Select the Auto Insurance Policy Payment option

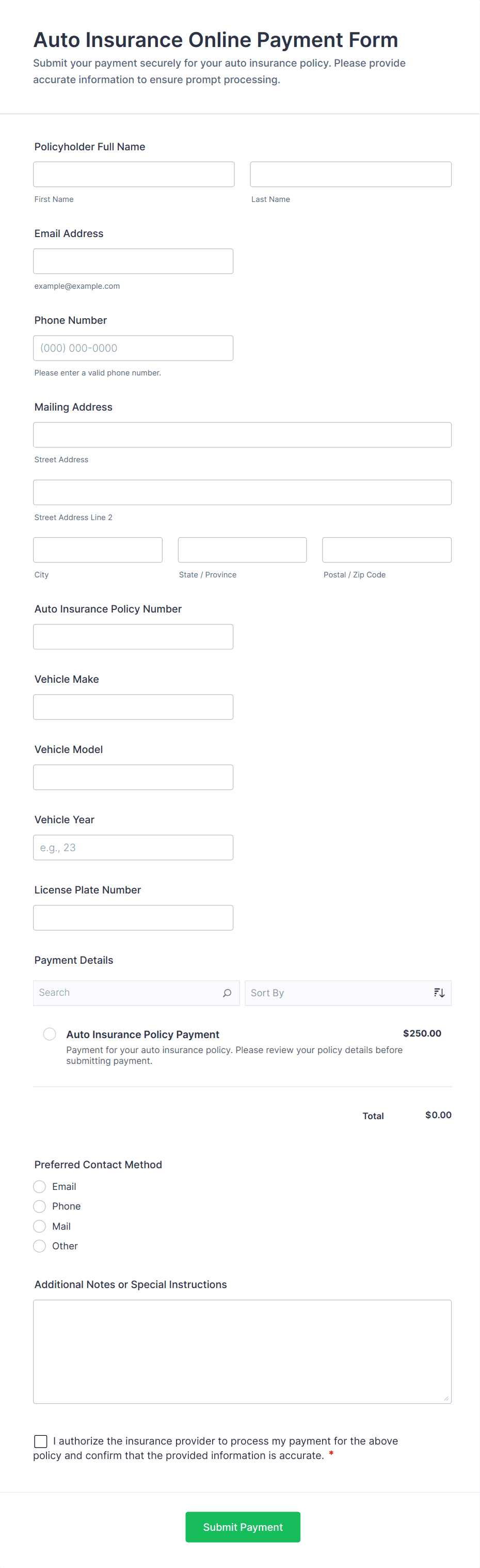pyautogui.click(x=49, y=1033)
